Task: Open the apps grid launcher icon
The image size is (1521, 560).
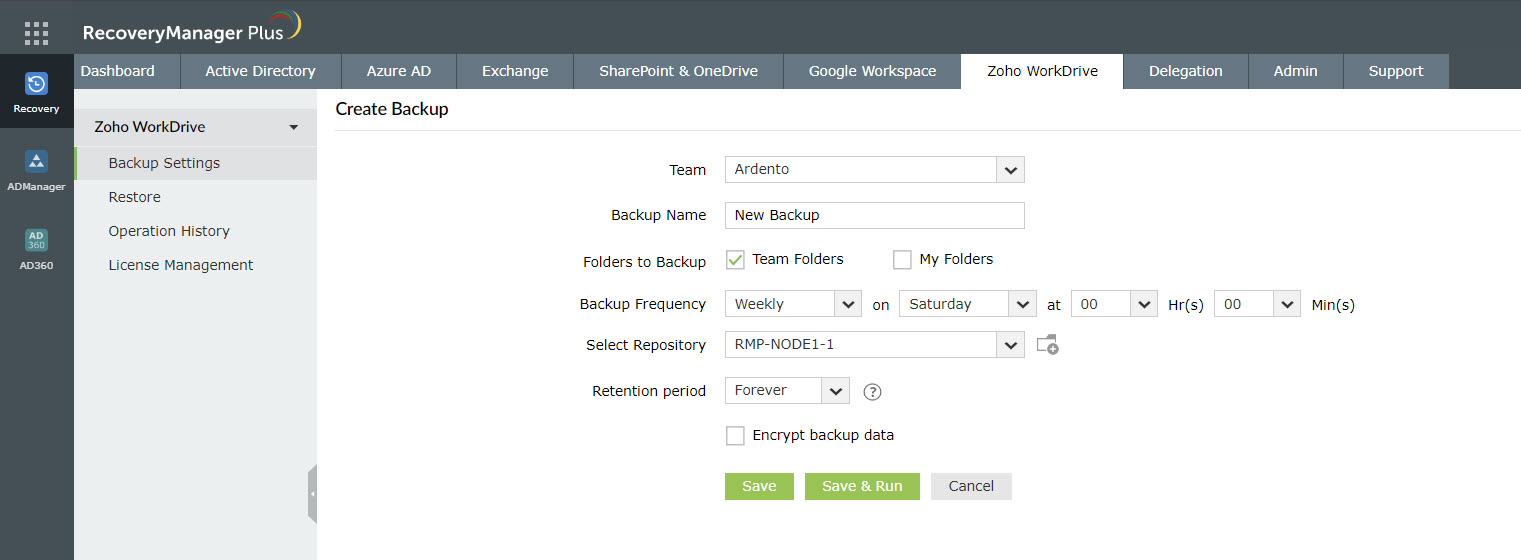Action: pyautogui.click(x=36, y=33)
